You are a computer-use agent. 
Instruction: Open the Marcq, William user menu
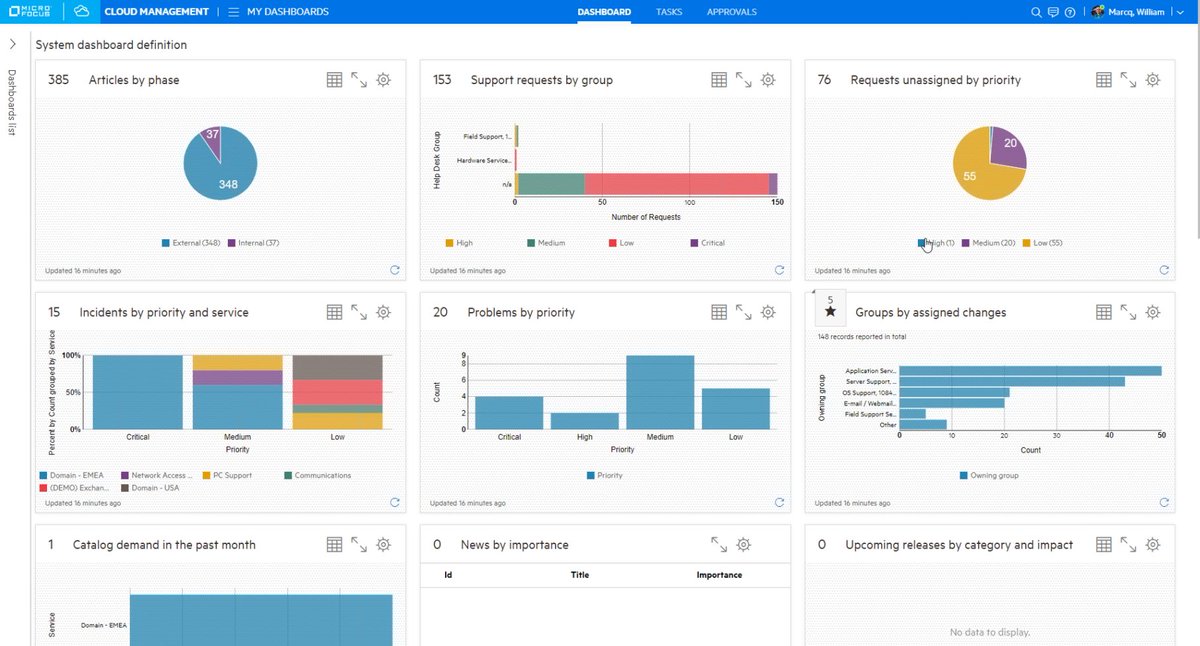click(1138, 12)
